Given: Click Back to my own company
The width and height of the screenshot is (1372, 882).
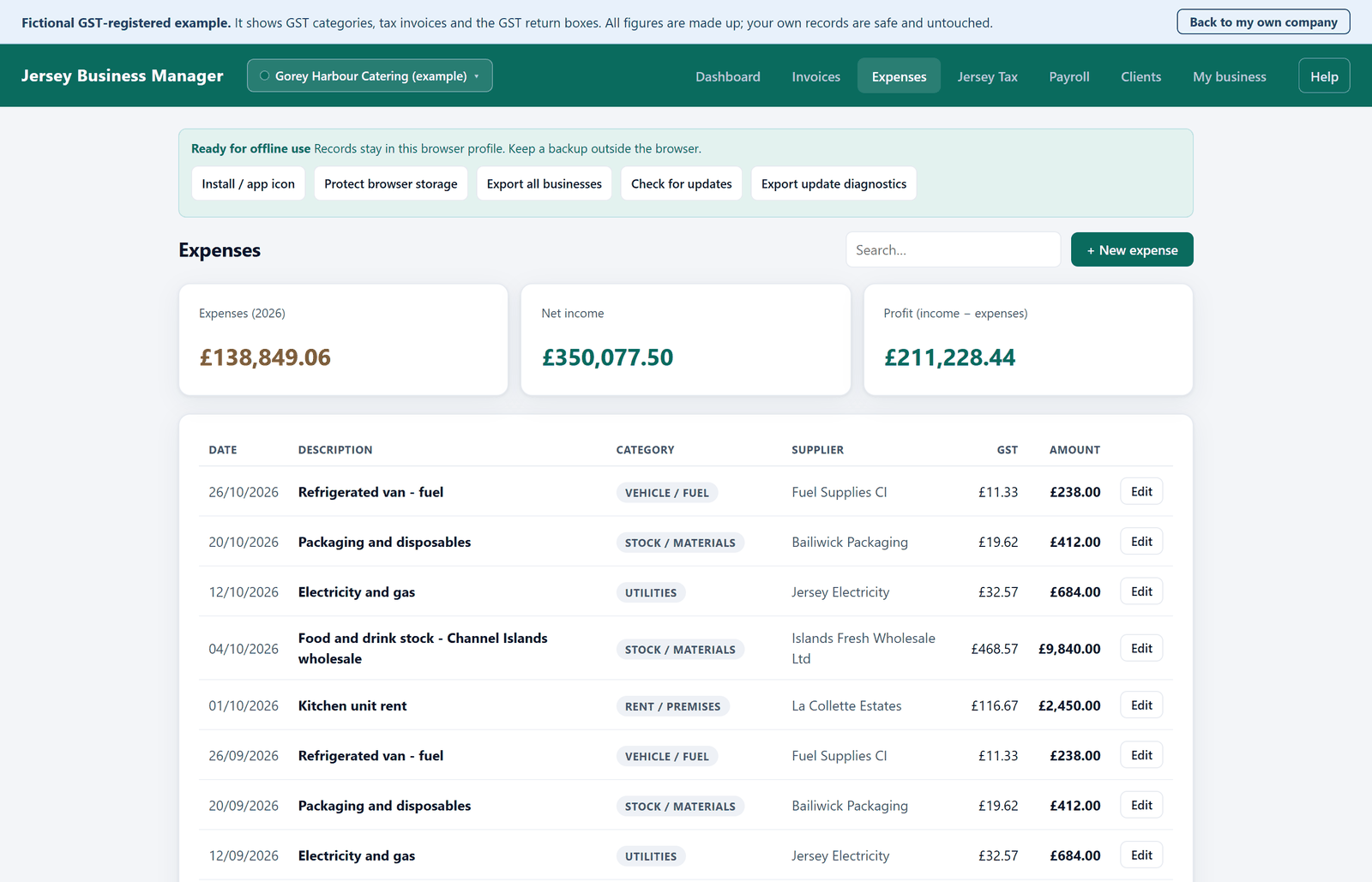Looking at the screenshot, I should [x=1263, y=22].
